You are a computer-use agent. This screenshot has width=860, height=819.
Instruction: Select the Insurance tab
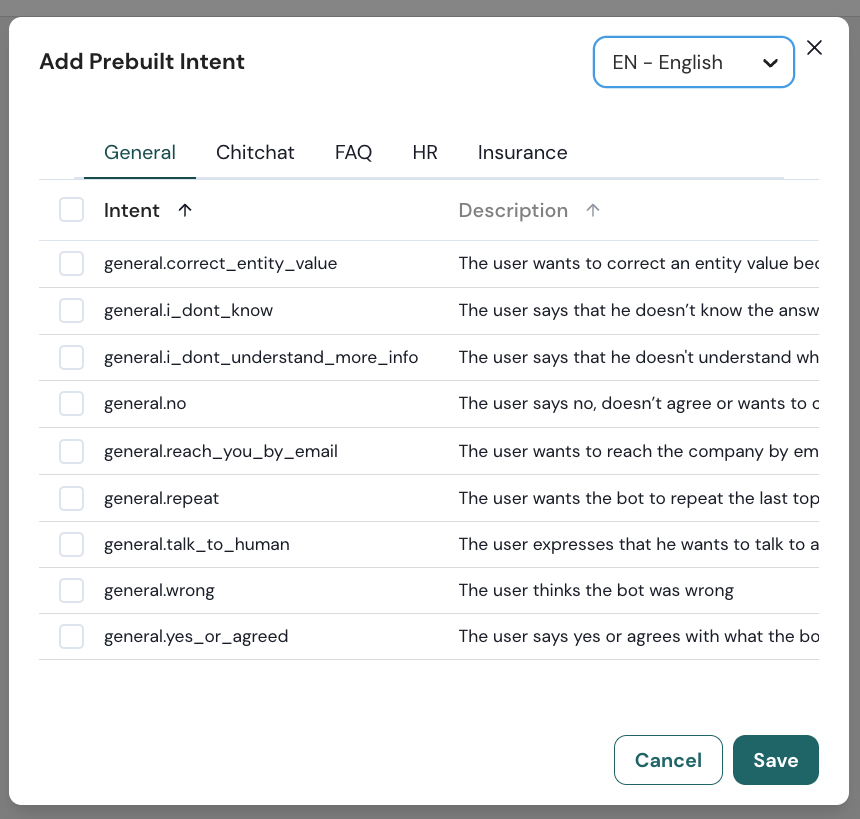coord(522,153)
